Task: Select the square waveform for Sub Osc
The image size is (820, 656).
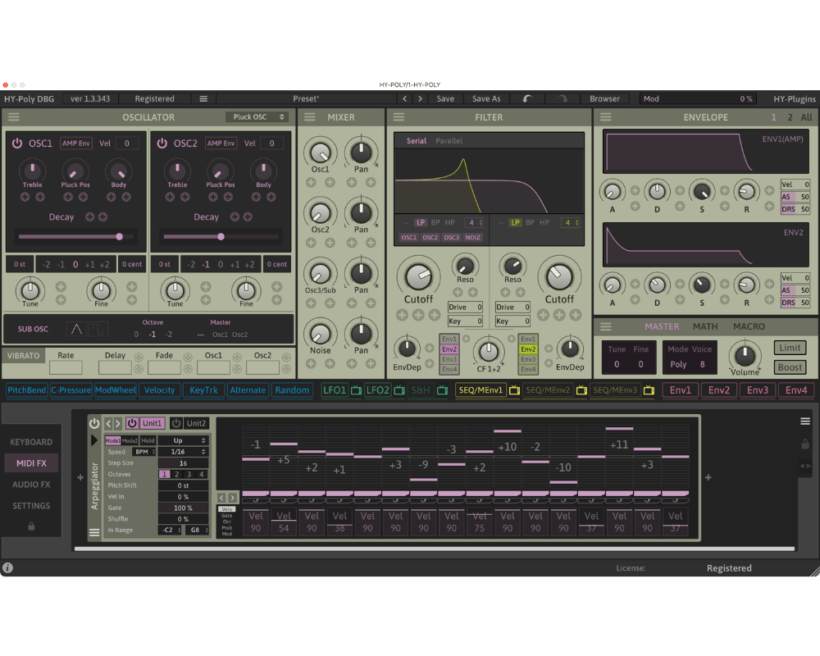Action: (x=98, y=329)
